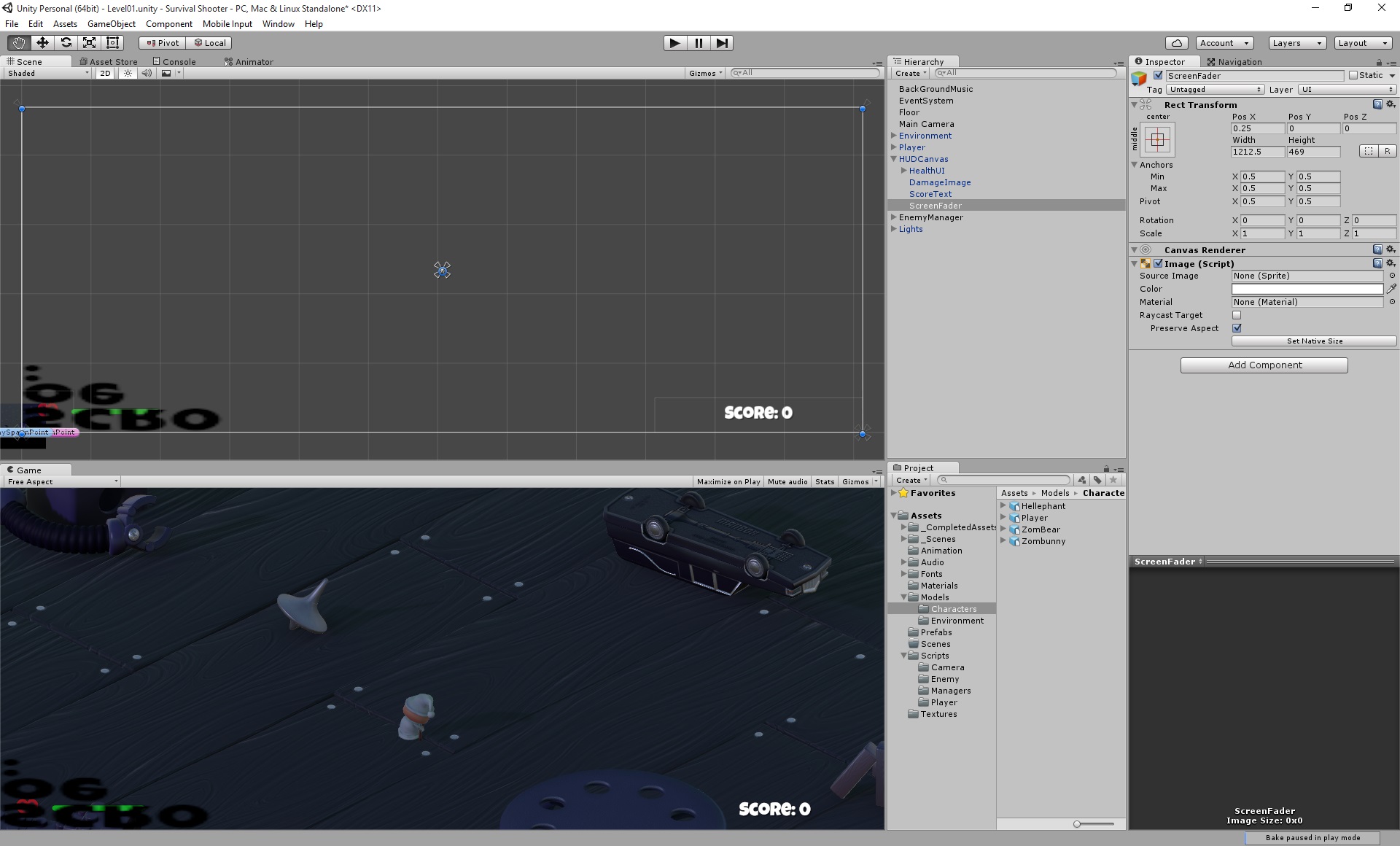Open Rect Transform gear settings
1400x846 pixels.
pyautogui.click(x=1391, y=104)
